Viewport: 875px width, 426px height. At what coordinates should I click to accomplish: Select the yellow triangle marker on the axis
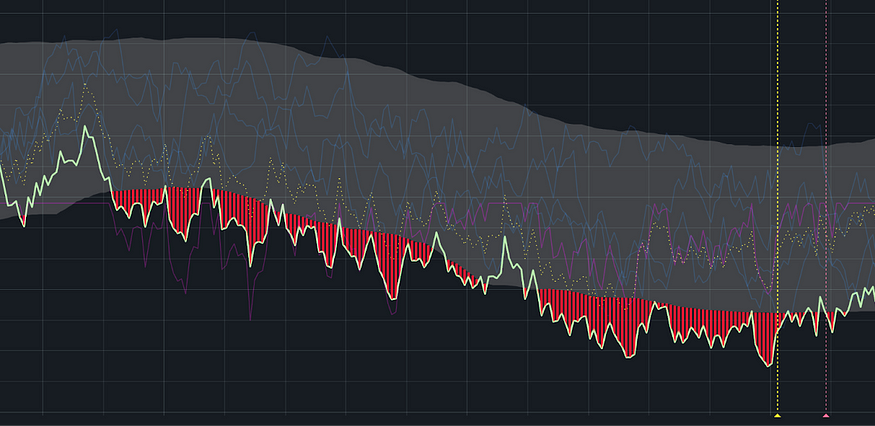click(777, 415)
